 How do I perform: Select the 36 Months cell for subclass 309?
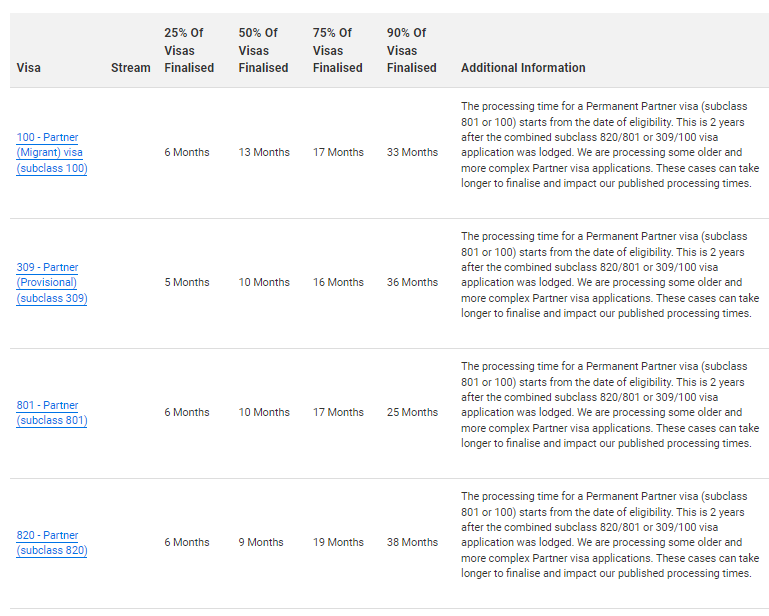point(412,282)
